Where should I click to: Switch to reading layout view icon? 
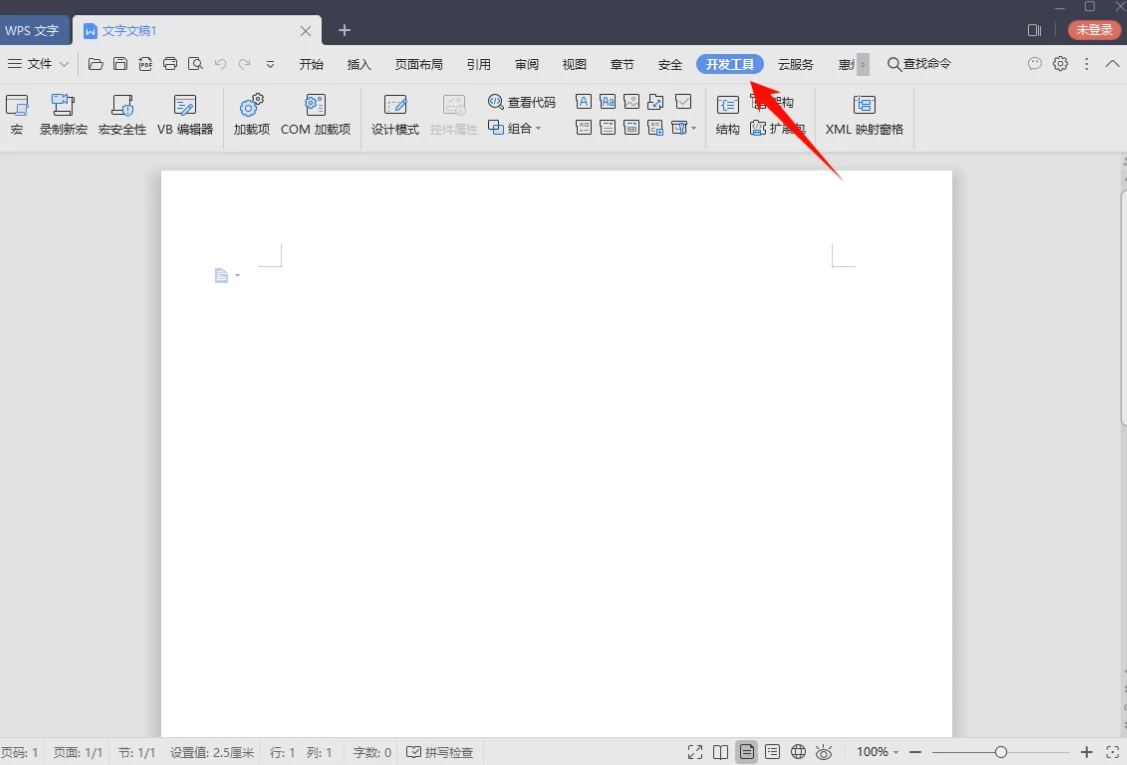point(720,752)
